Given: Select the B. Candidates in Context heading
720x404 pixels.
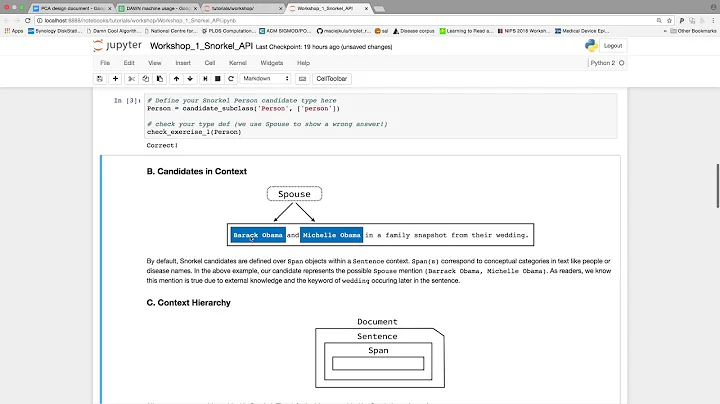Looking at the screenshot, I should pos(197,171).
